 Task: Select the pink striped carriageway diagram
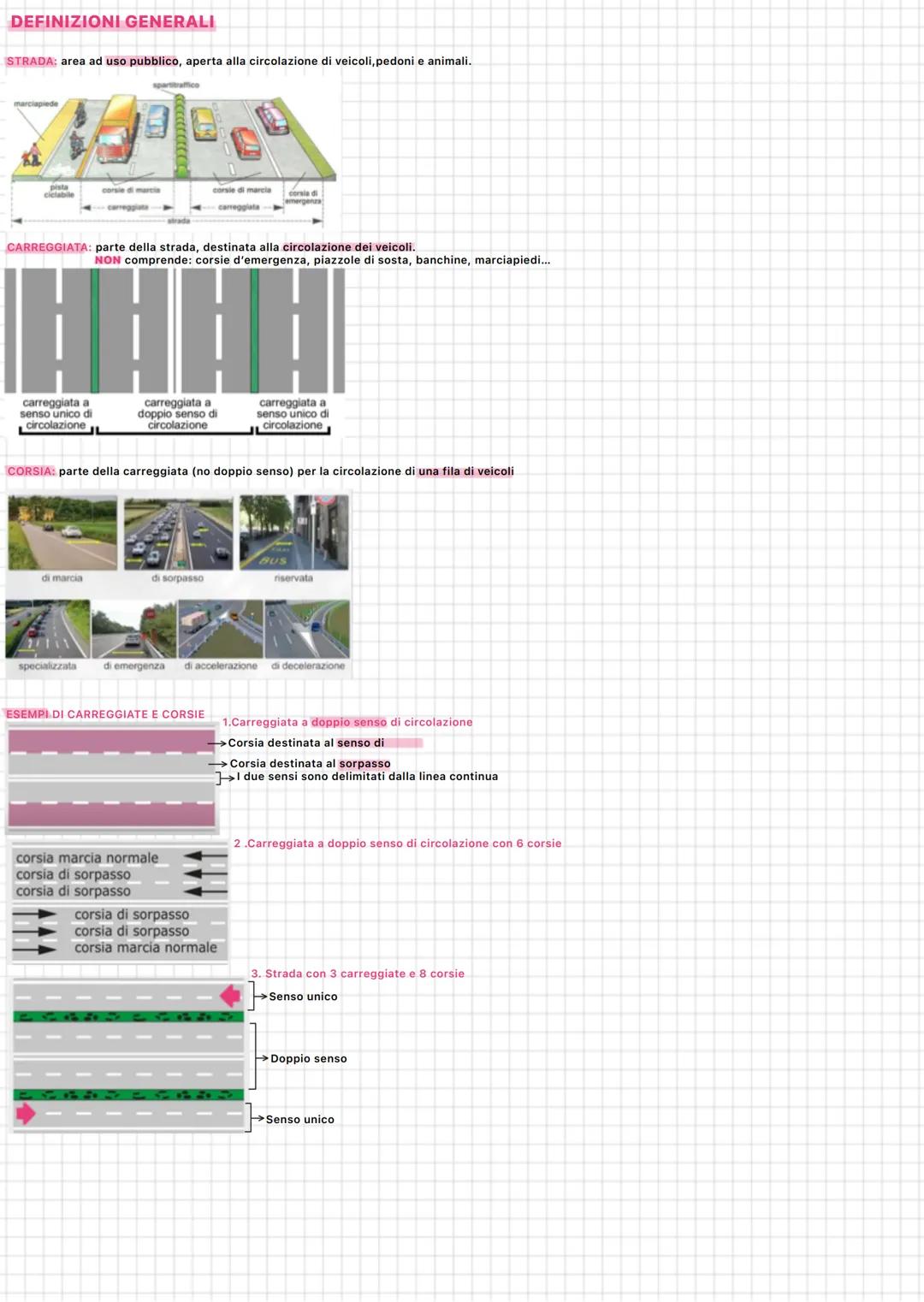pyautogui.click(x=111, y=774)
